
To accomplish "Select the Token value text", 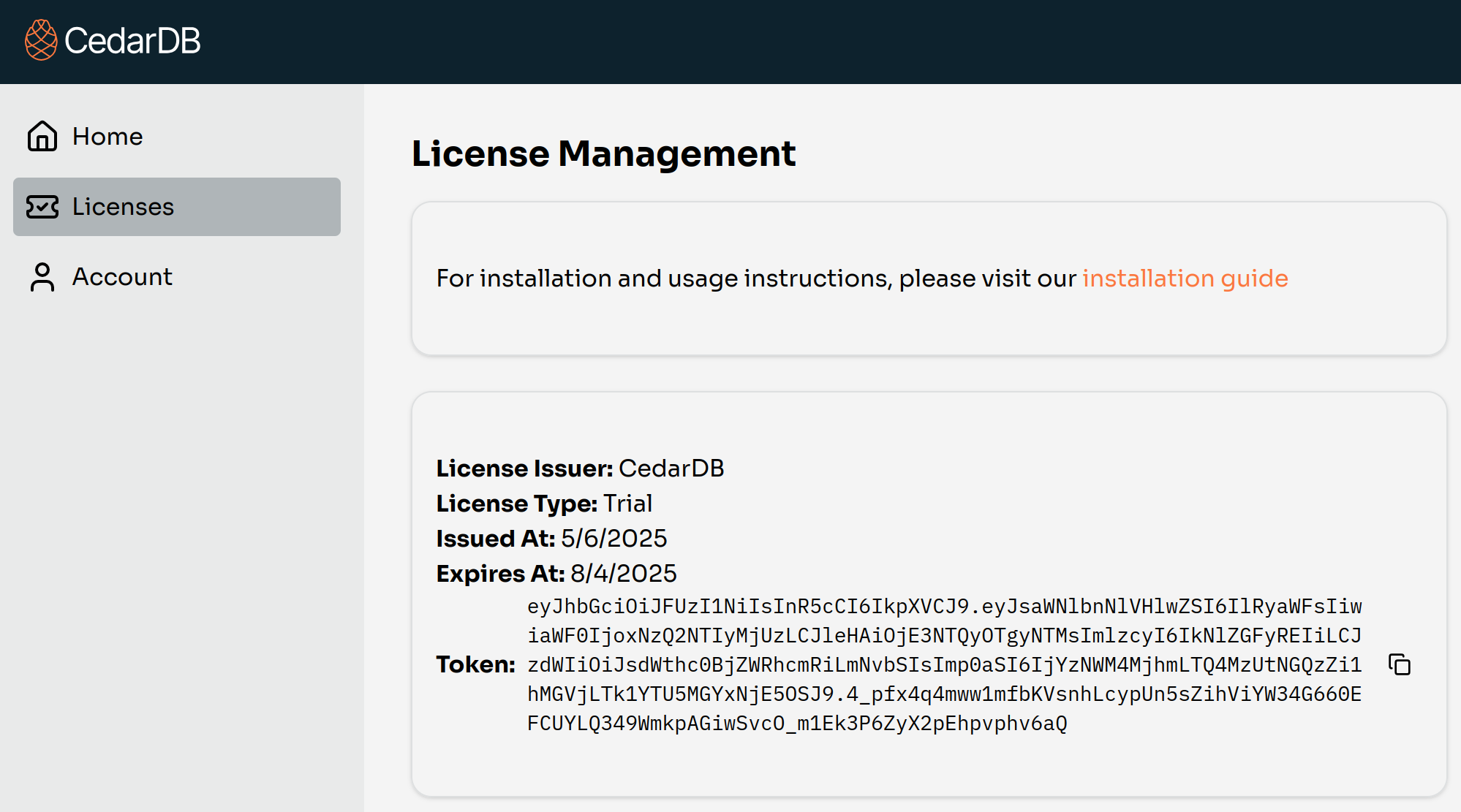I will [x=943, y=664].
